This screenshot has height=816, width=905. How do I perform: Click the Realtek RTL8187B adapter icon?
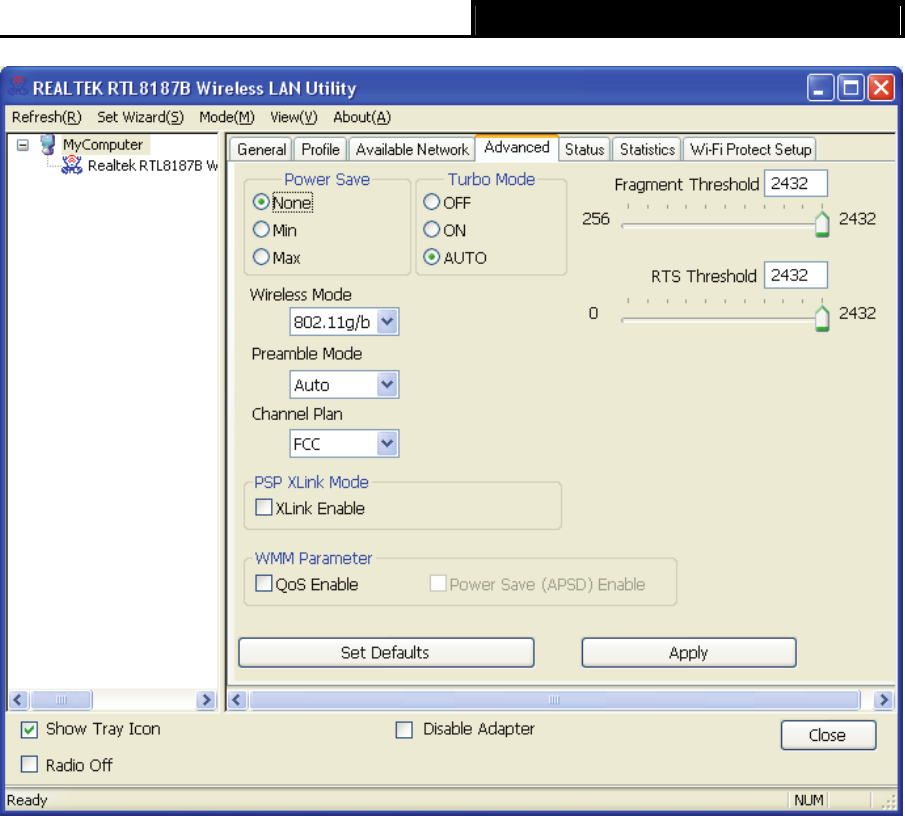[72, 166]
